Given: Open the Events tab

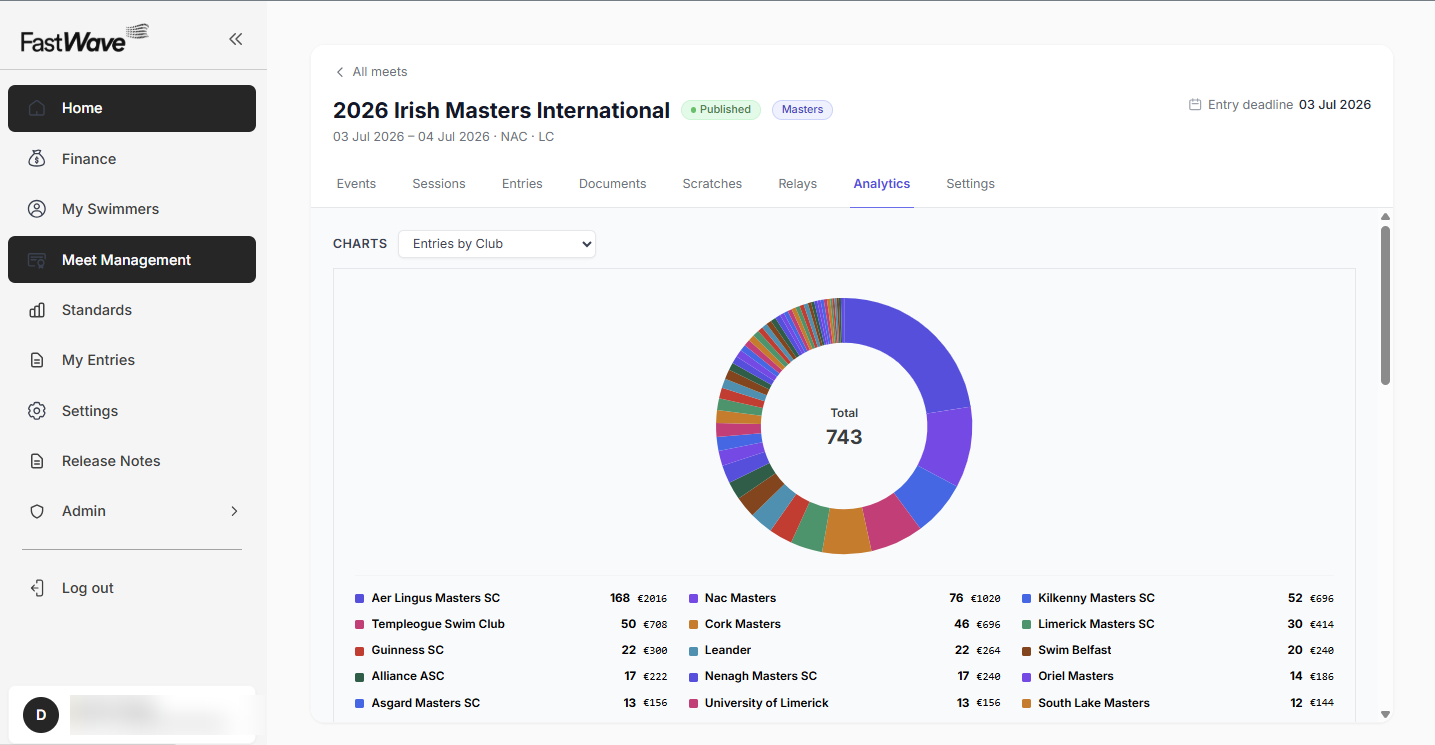Looking at the screenshot, I should (x=356, y=184).
